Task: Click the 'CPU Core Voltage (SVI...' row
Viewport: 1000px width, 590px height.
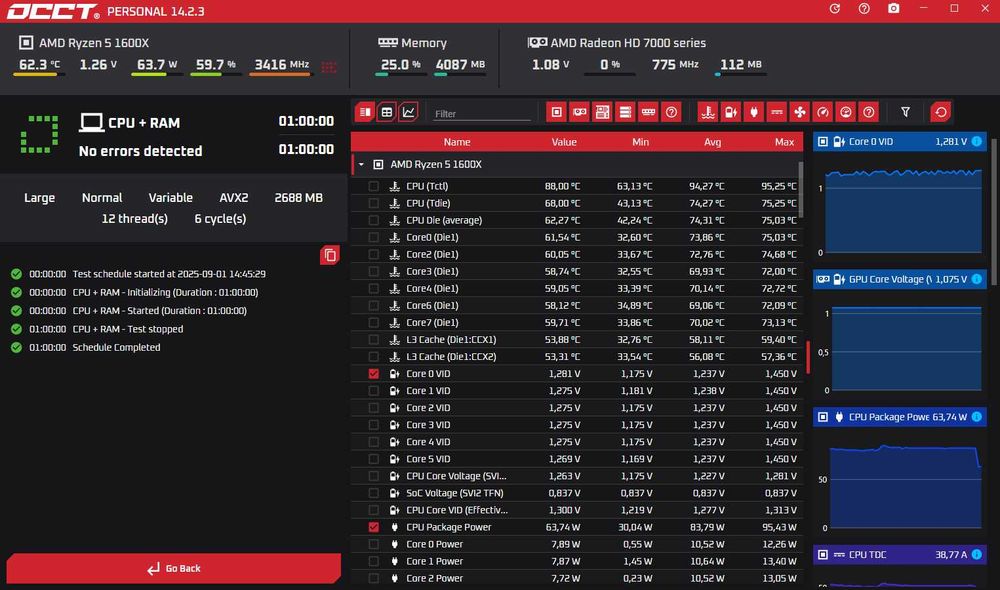Action: tap(577, 476)
